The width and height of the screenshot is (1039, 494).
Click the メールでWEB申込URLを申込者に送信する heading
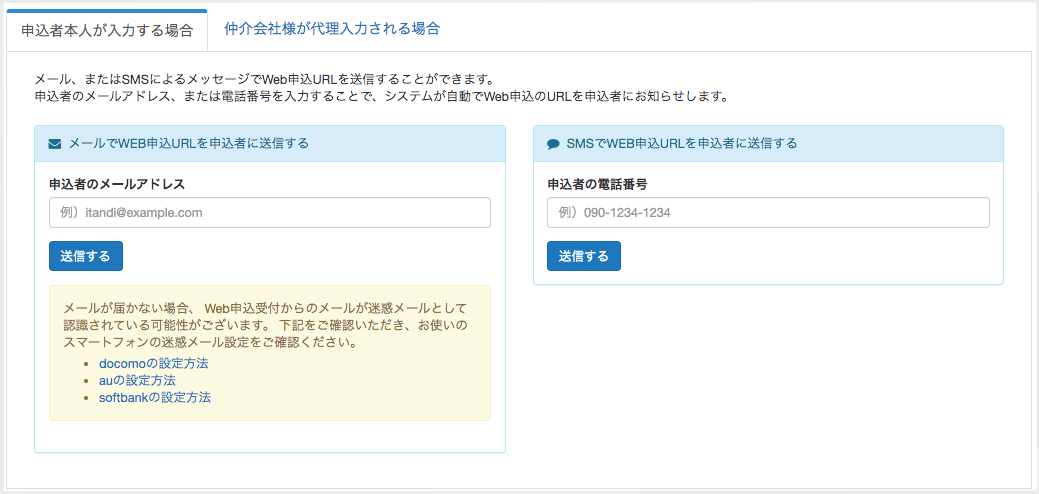pos(189,144)
